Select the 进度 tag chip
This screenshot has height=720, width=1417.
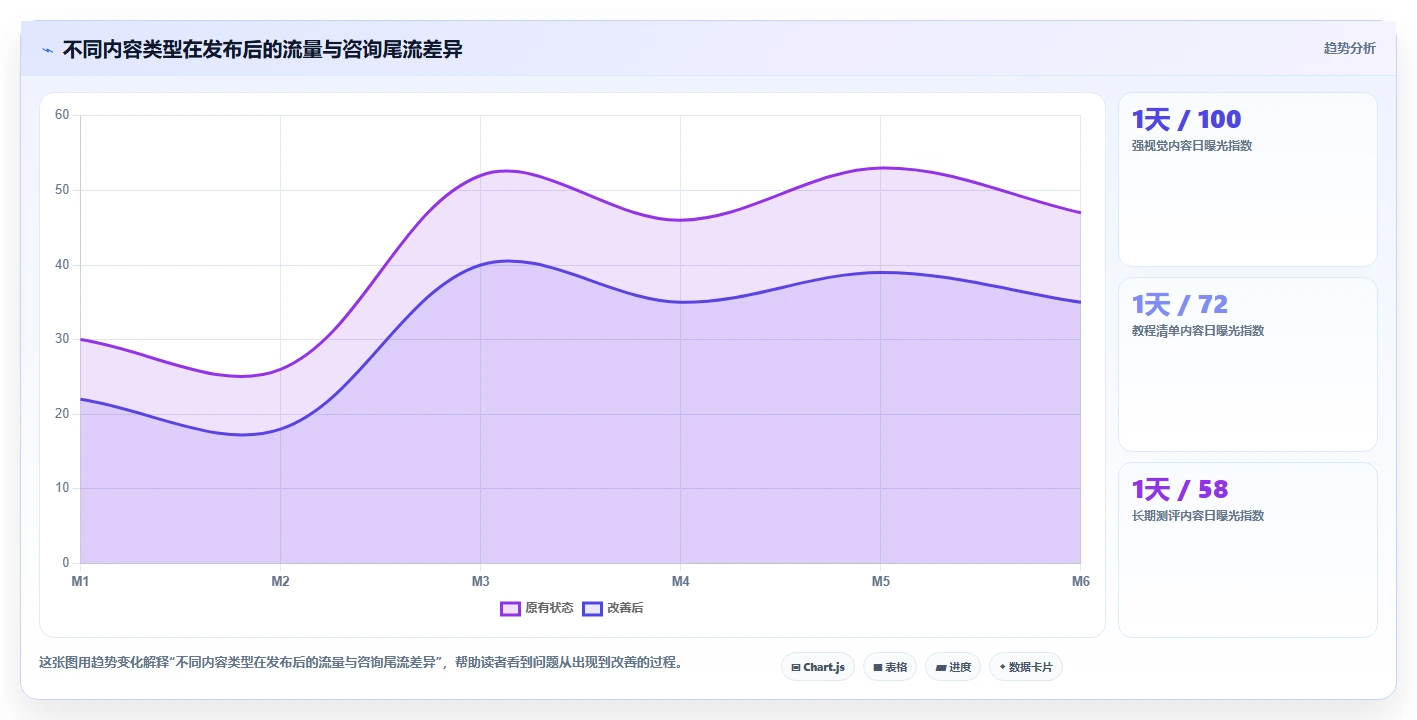[953, 667]
